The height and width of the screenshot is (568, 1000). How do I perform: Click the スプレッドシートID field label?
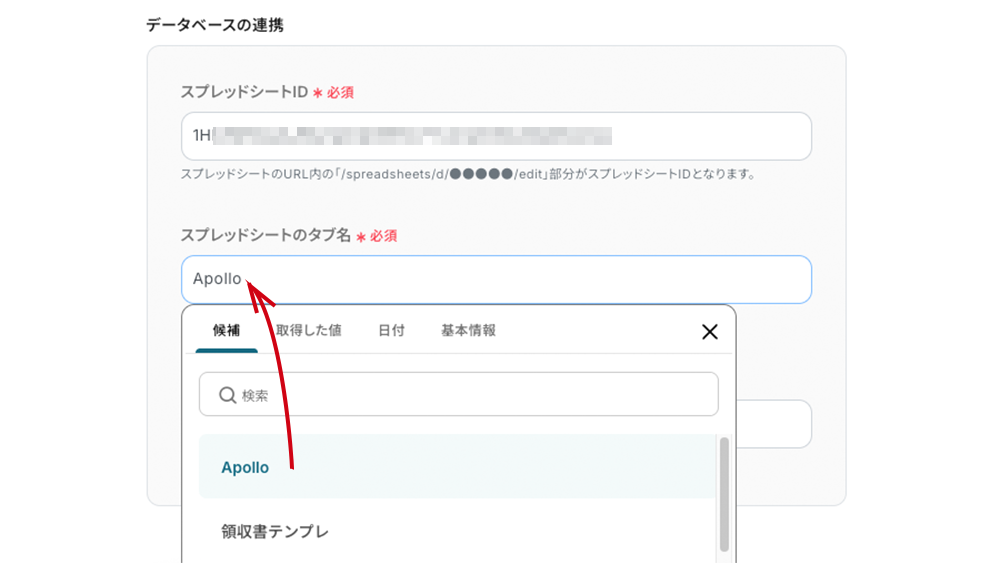(x=244, y=92)
